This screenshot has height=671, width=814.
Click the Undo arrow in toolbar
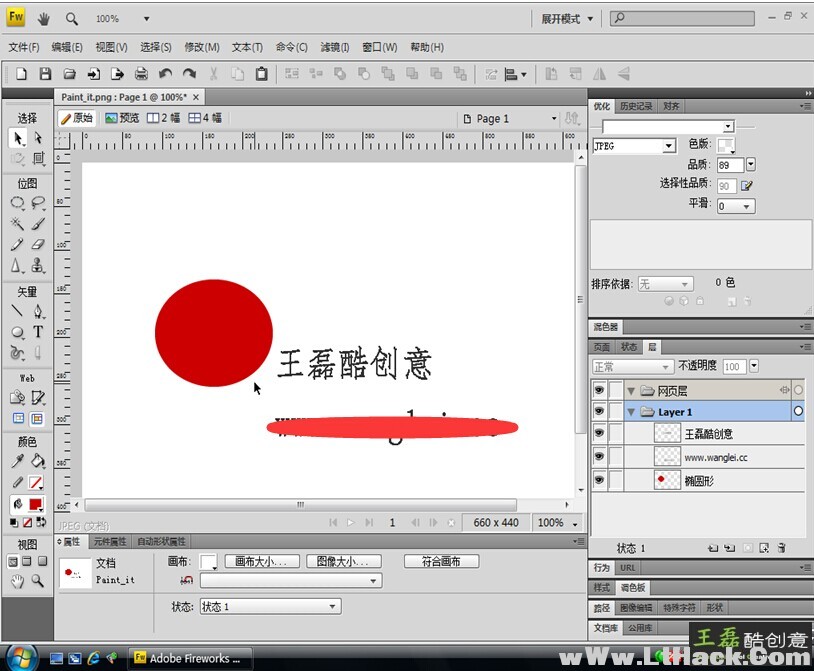coord(165,74)
